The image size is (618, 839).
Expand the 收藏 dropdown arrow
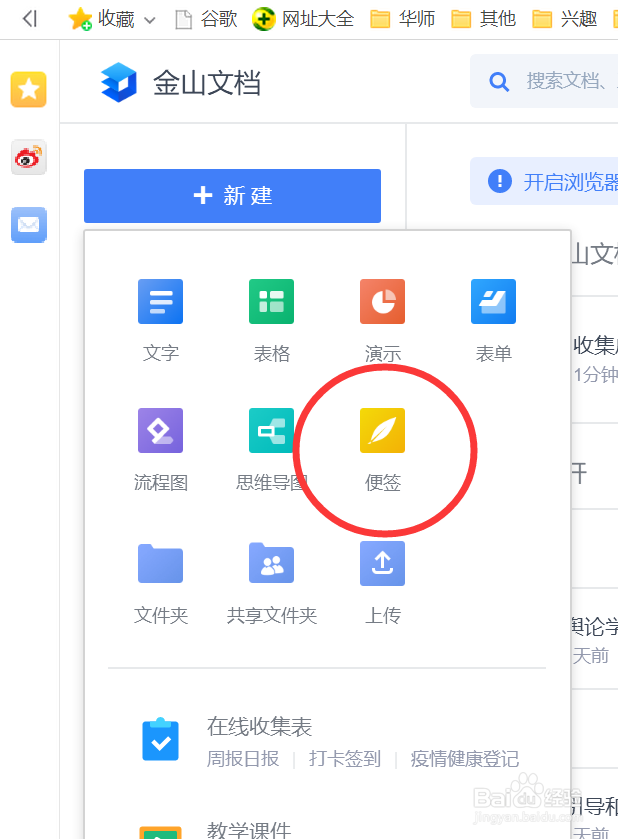150,21
